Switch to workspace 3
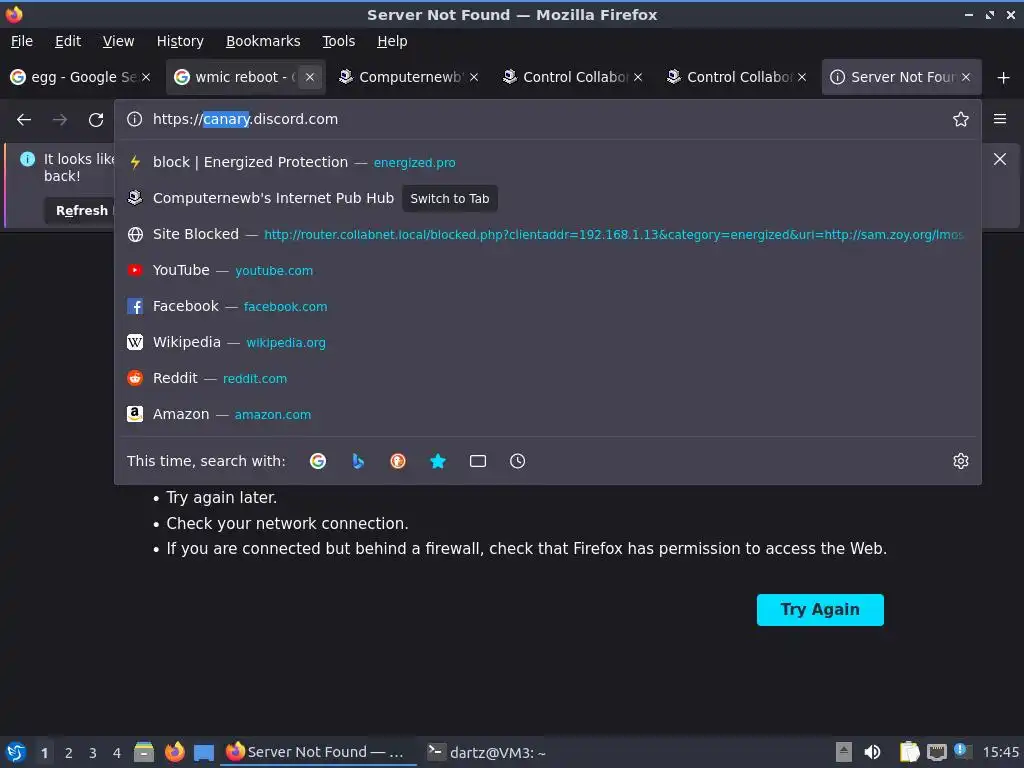 click(x=93, y=753)
